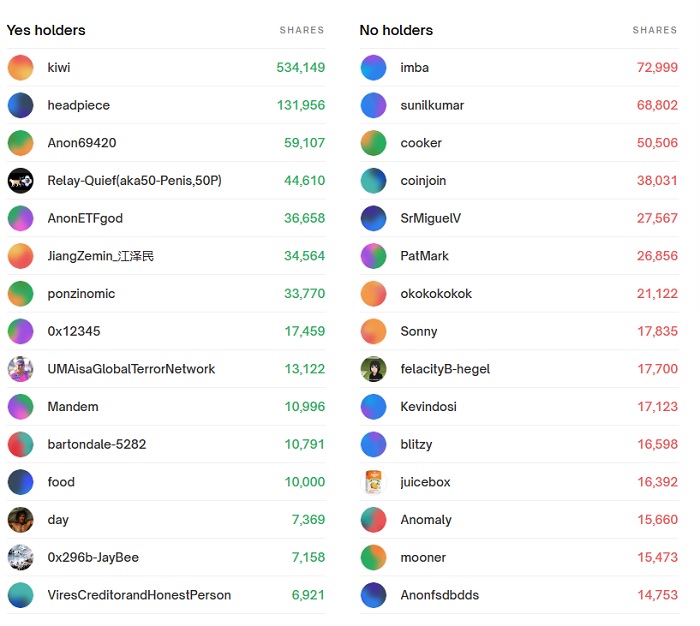700x626 pixels.
Task: Click 0x296b-JayBee's profile photo
Action: [21, 558]
